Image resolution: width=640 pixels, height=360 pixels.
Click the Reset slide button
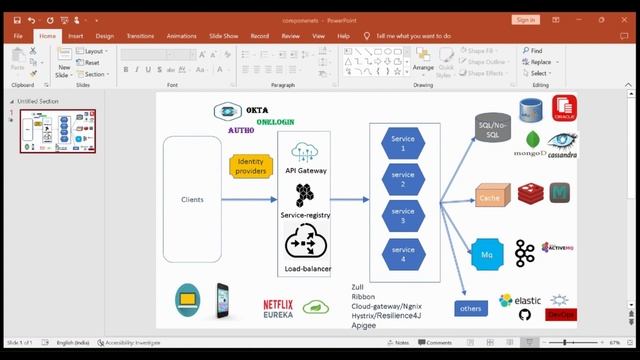coord(88,62)
